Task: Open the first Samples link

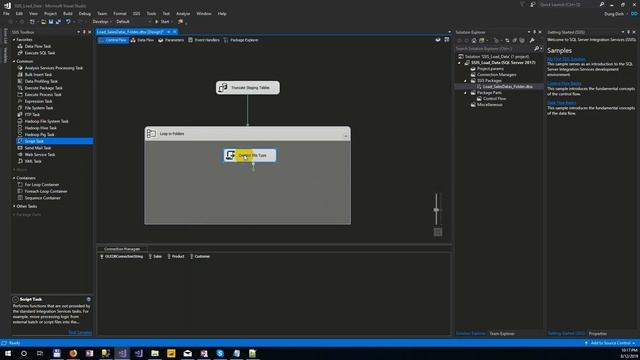Action: tap(566, 59)
